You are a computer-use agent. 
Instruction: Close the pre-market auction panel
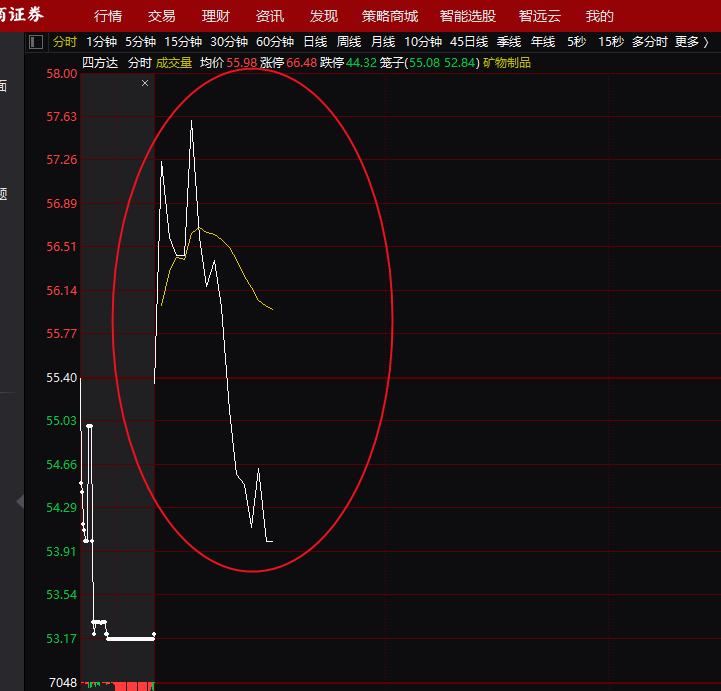pyautogui.click(x=145, y=83)
